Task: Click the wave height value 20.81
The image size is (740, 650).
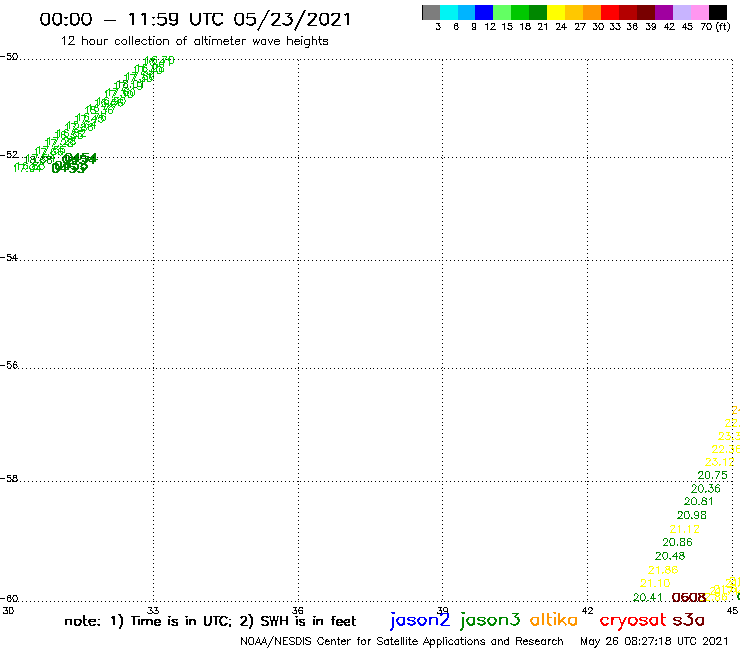Action: coord(699,501)
